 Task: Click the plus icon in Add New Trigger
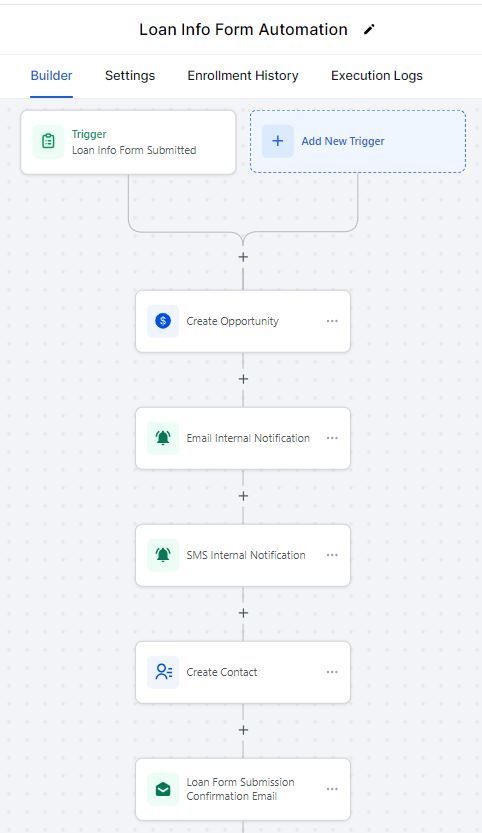pyautogui.click(x=277, y=141)
